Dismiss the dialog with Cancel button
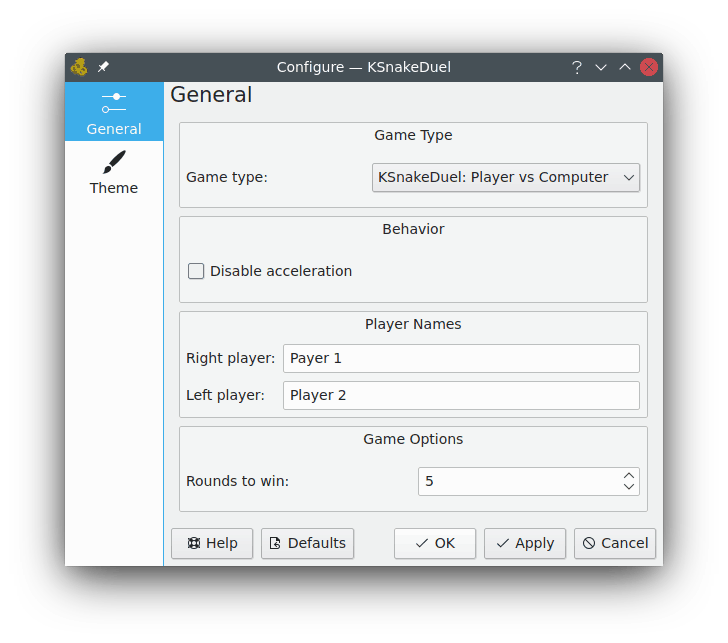 [x=615, y=543]
